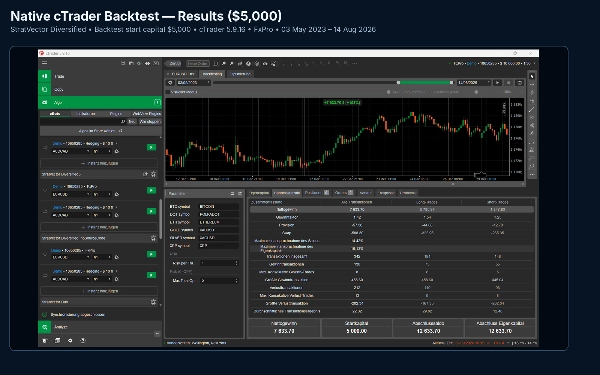
Task: Open more drawing tools via three dots
Action: click(532, 174)
